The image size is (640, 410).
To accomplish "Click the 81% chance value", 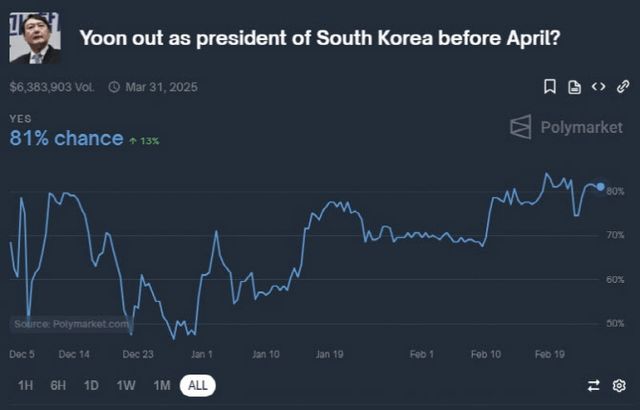I will click(66, 138).
